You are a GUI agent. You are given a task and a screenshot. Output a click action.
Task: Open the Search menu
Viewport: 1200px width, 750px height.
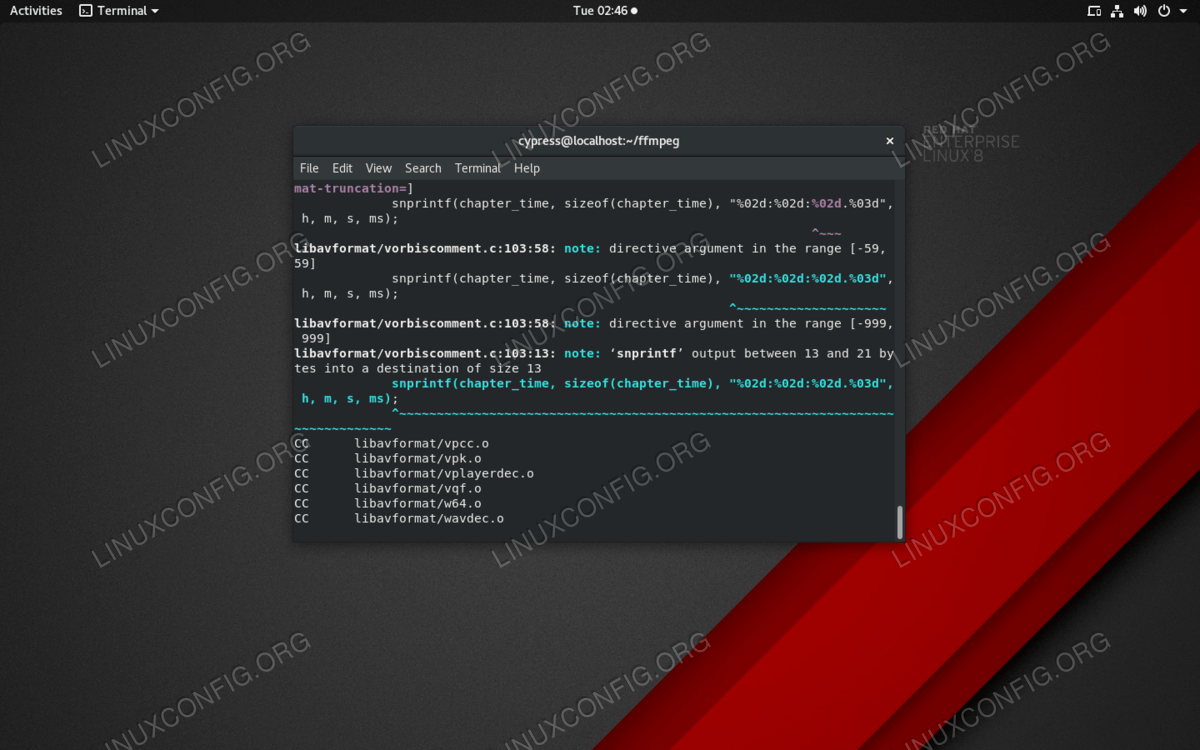pyautogui.click(x=423, y=168)
